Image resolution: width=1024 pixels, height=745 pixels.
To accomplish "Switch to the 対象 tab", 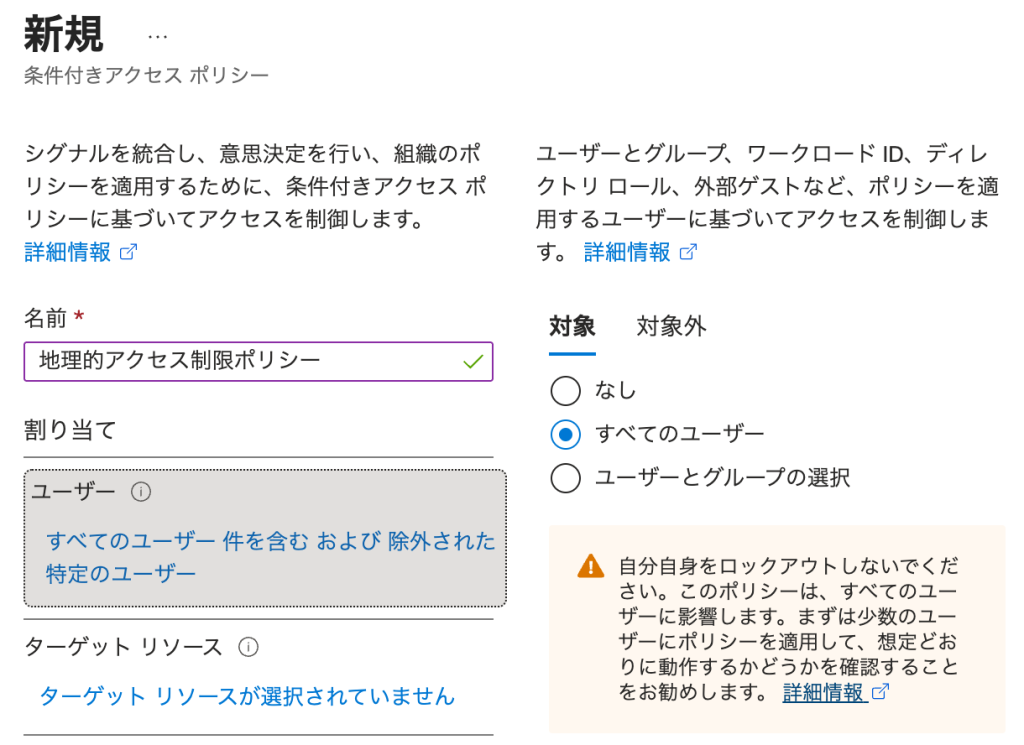I will tap(572, 326).
